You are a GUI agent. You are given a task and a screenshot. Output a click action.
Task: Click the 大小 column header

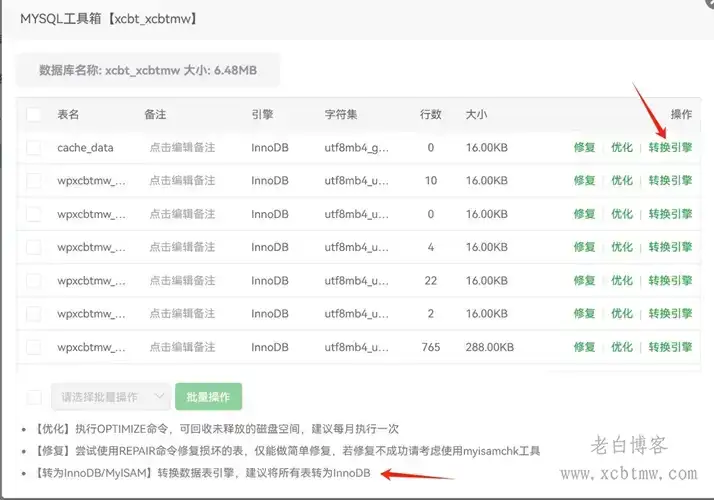(476, 114)
